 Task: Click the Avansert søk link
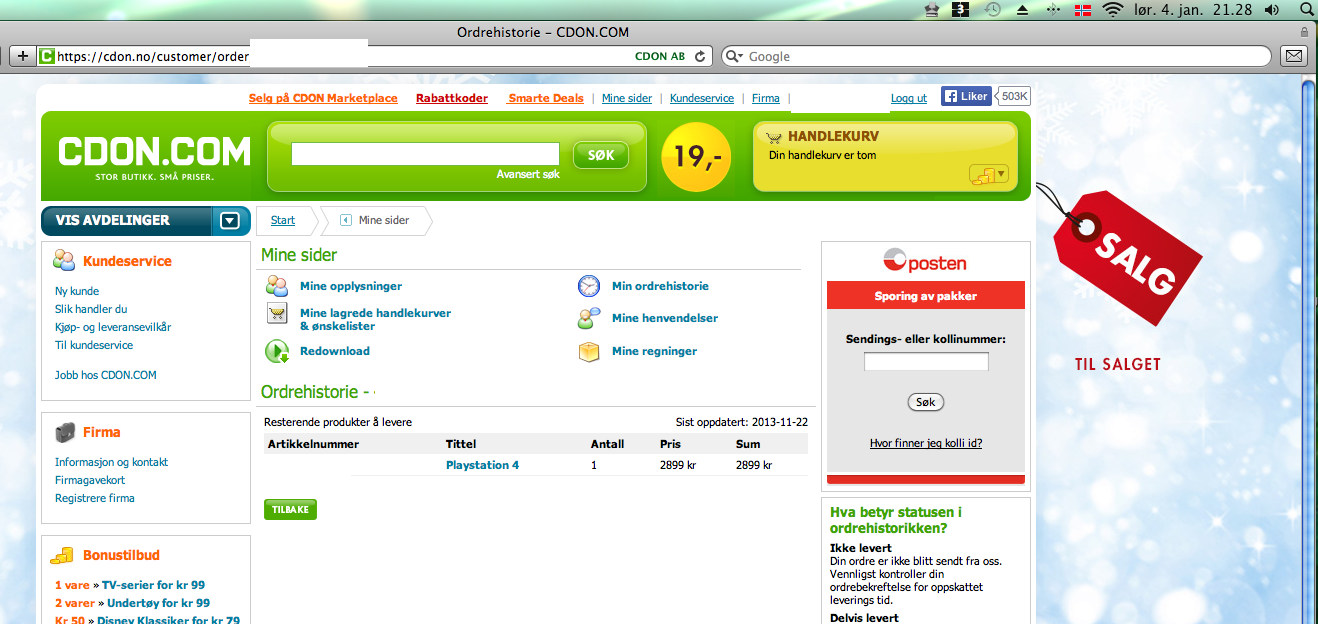pyautogui.click(x=528, y=174)
